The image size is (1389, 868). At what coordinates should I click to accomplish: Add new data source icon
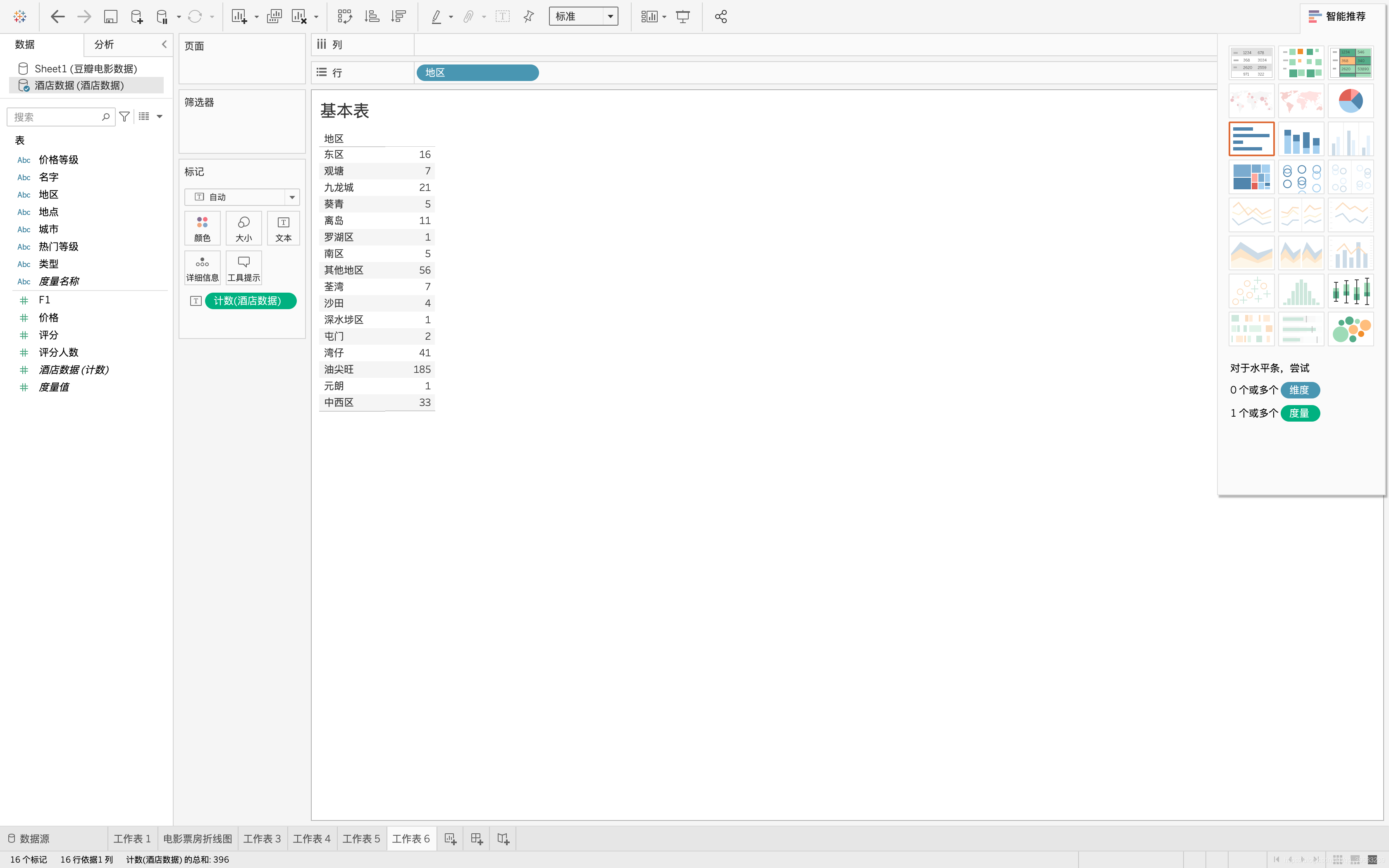click(x=136, y=17)
